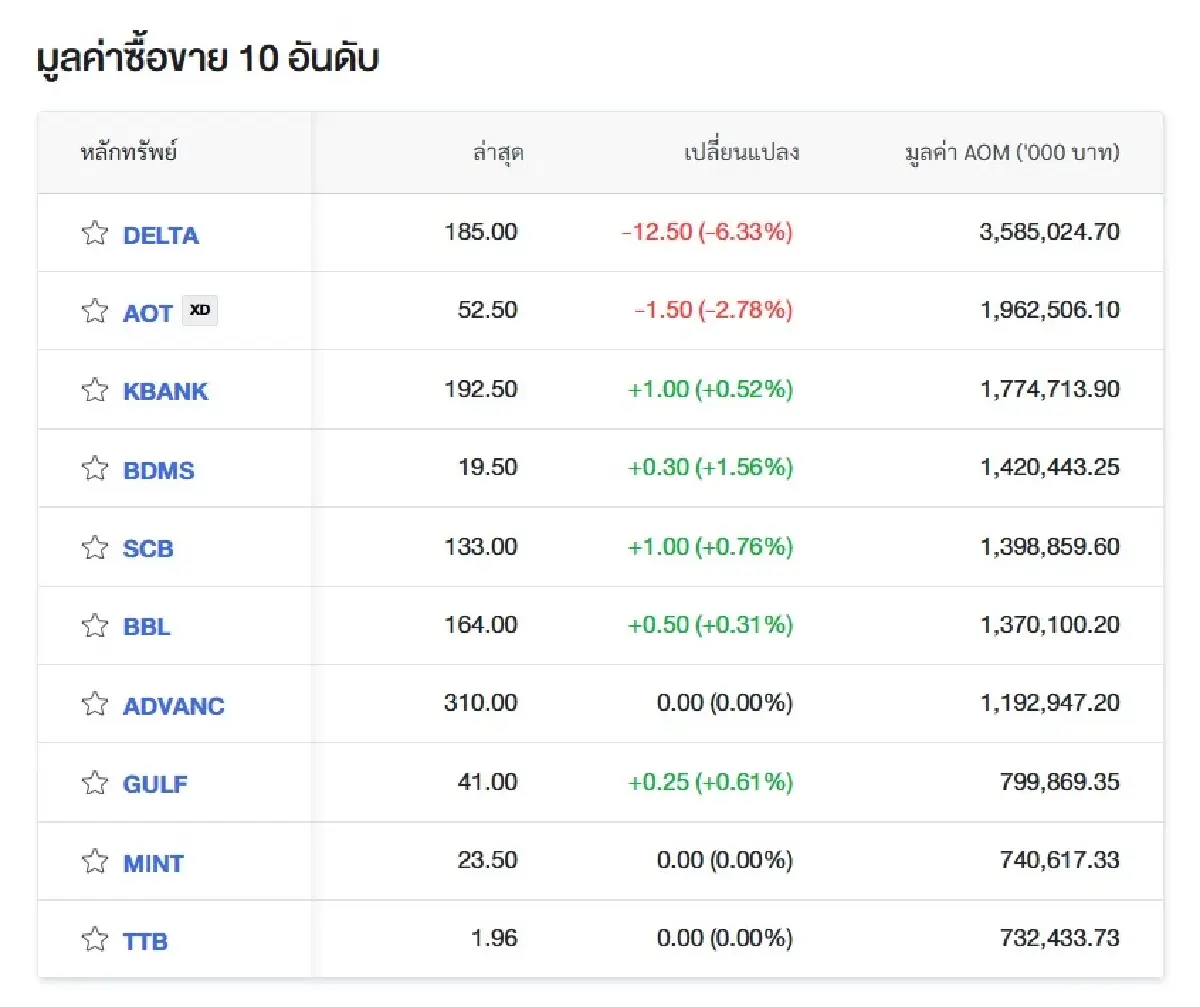Select the KBANK ticker link
This screenshot has width=1200, height=1007.
tap(165, 391)
